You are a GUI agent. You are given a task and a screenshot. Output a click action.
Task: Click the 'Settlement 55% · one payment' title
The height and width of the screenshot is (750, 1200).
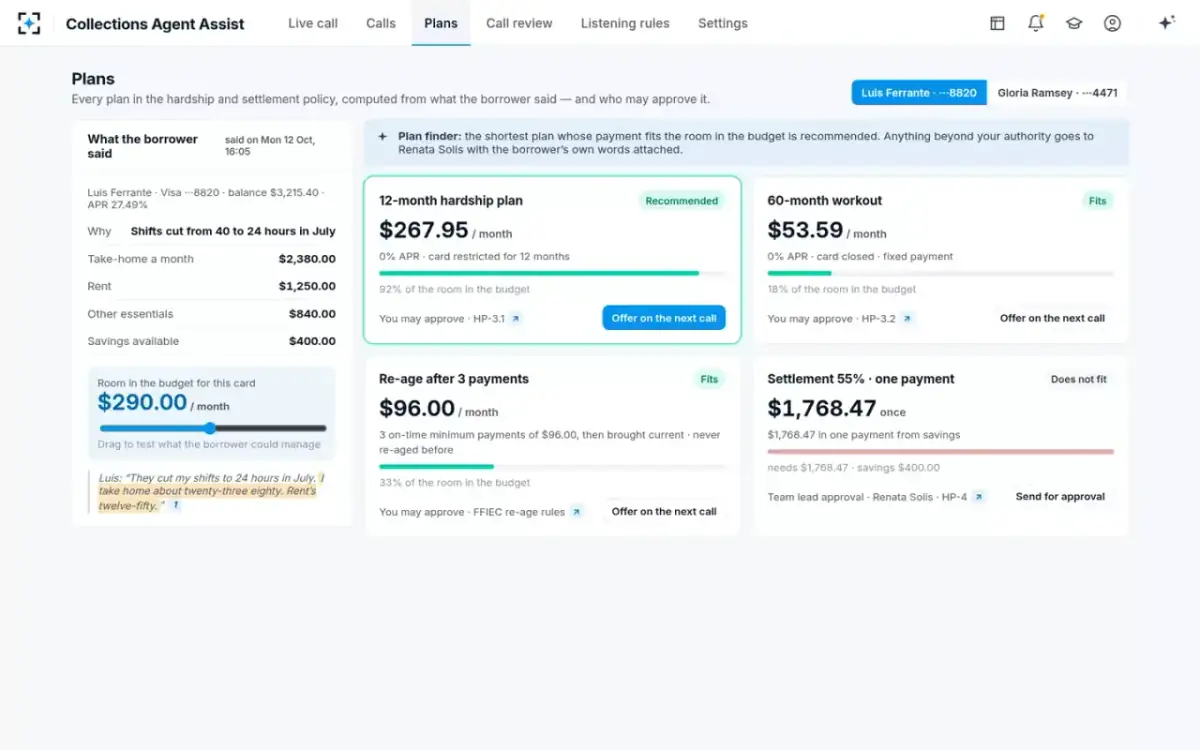(x=861, y=379)
